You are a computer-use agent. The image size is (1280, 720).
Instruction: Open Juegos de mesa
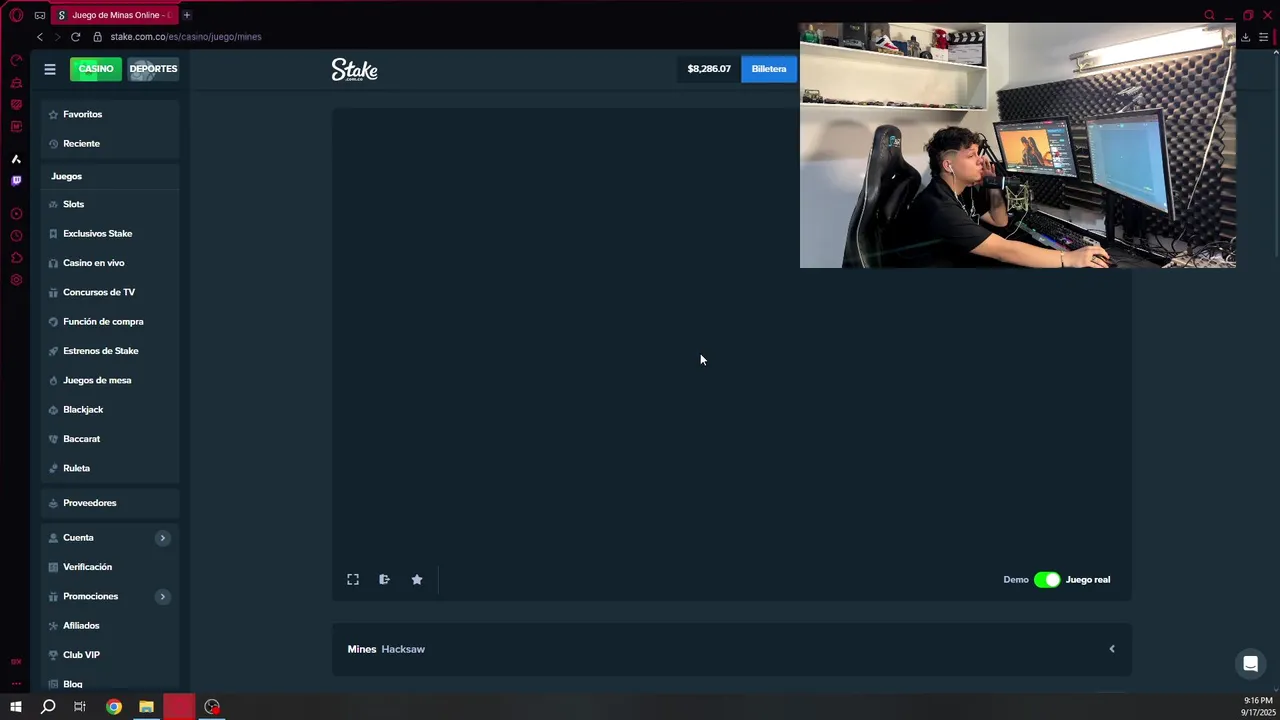click(110, 380)
